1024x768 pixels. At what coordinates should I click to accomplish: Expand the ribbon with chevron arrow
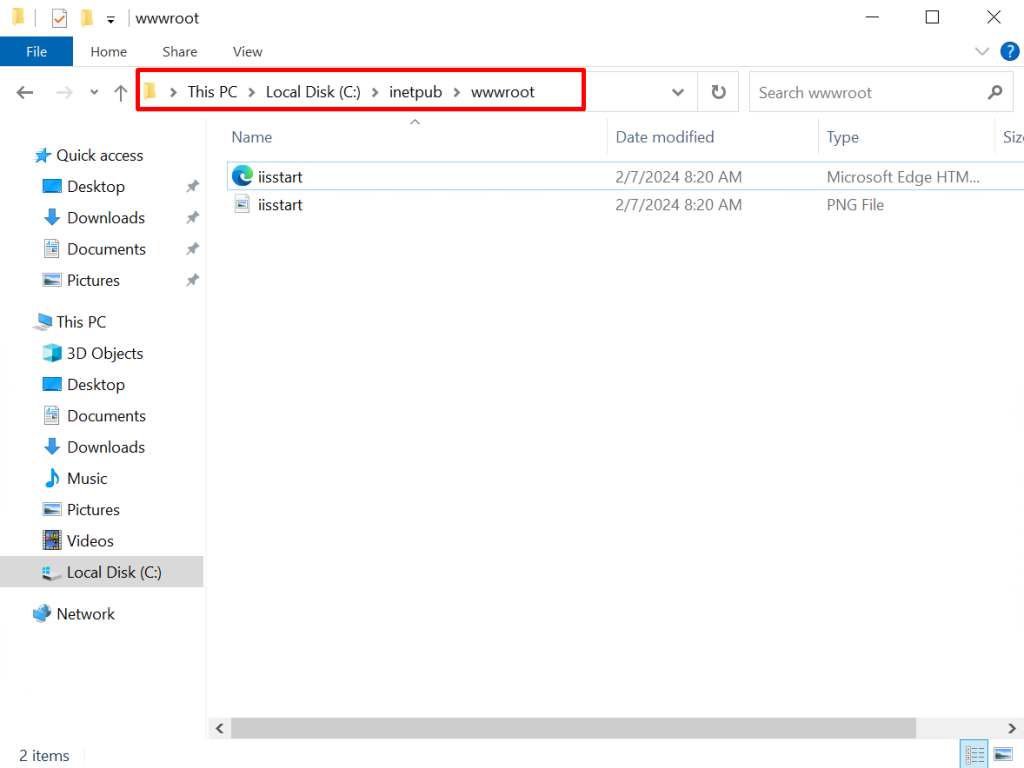(981, 51)
